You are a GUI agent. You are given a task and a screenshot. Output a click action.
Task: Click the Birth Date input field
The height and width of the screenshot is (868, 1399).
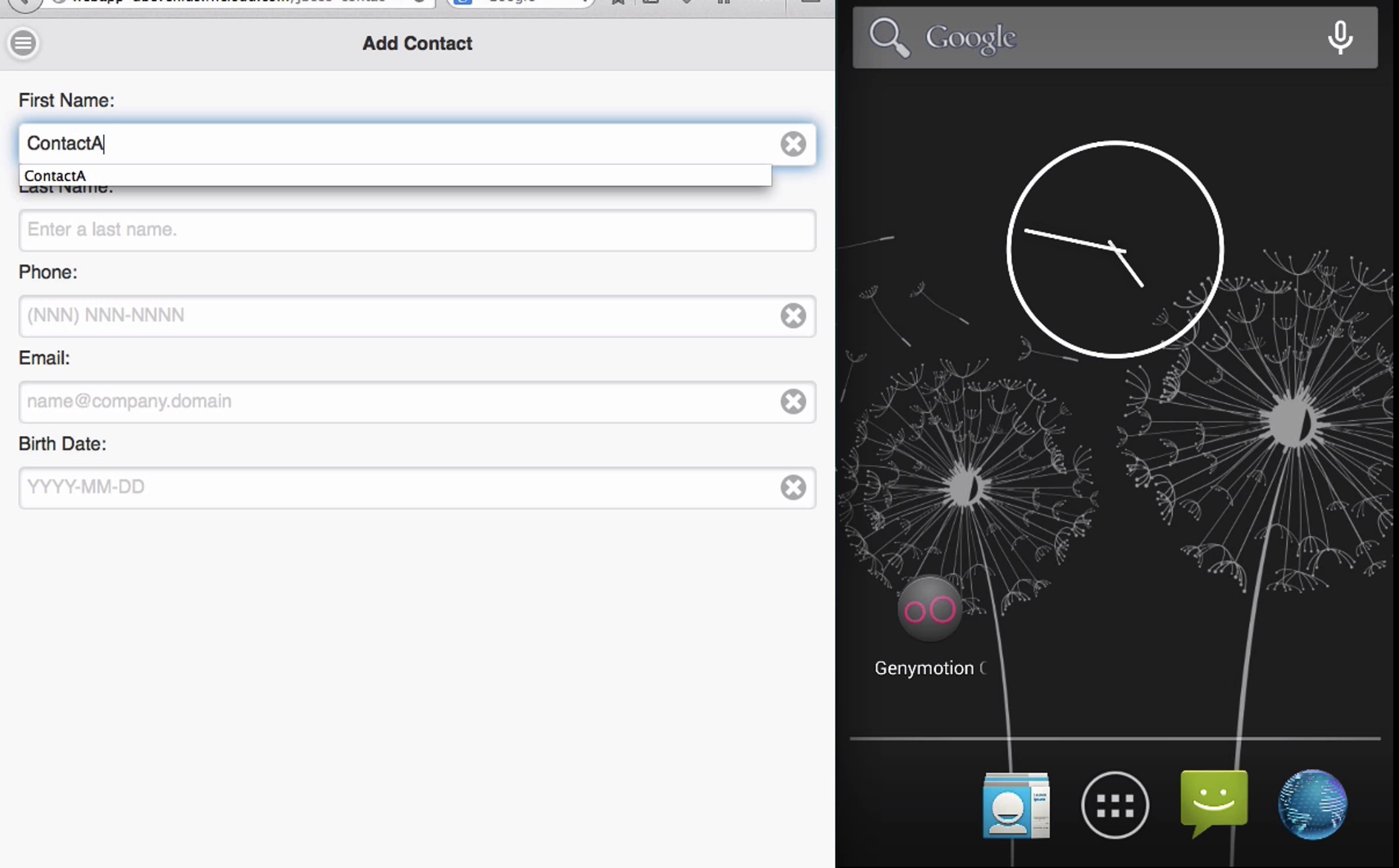[417, 488]
